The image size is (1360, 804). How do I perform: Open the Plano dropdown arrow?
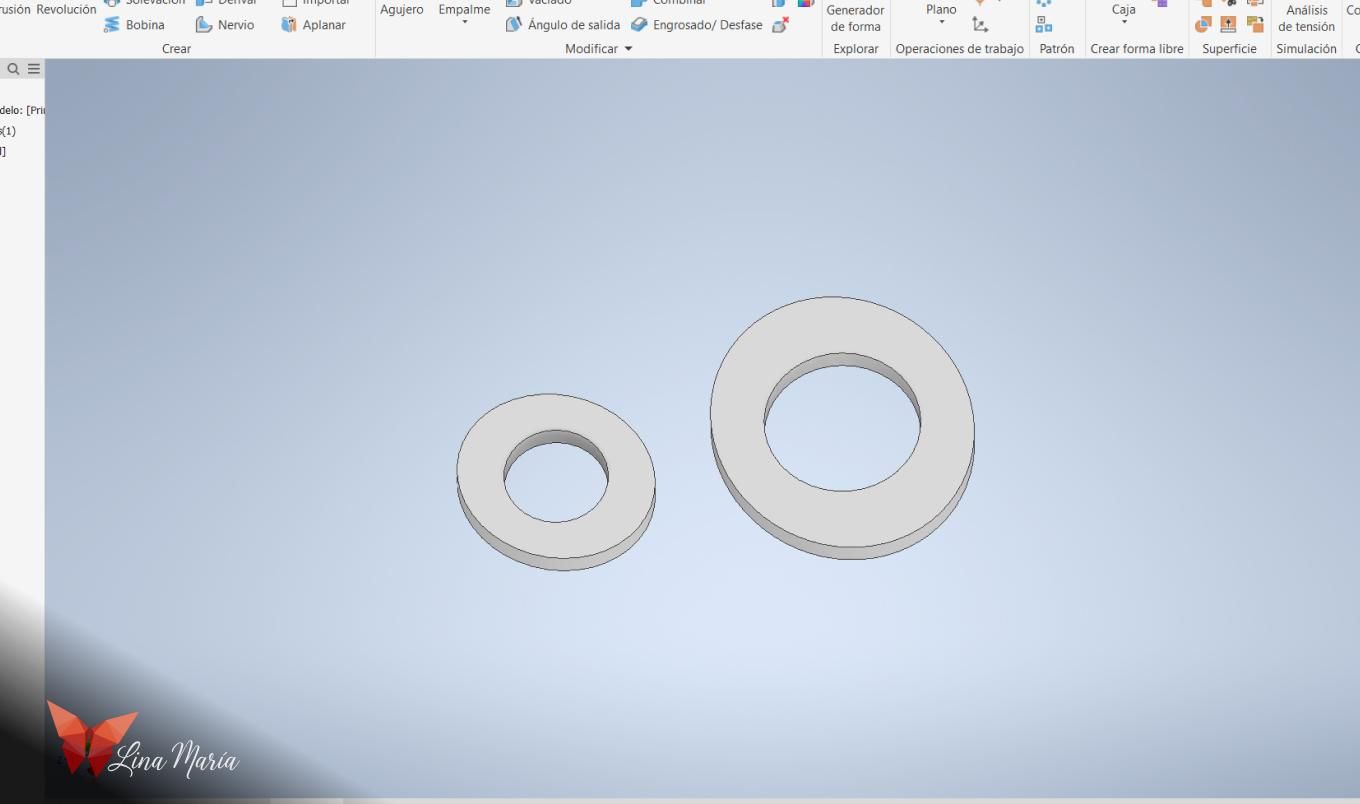click(941, 22)
